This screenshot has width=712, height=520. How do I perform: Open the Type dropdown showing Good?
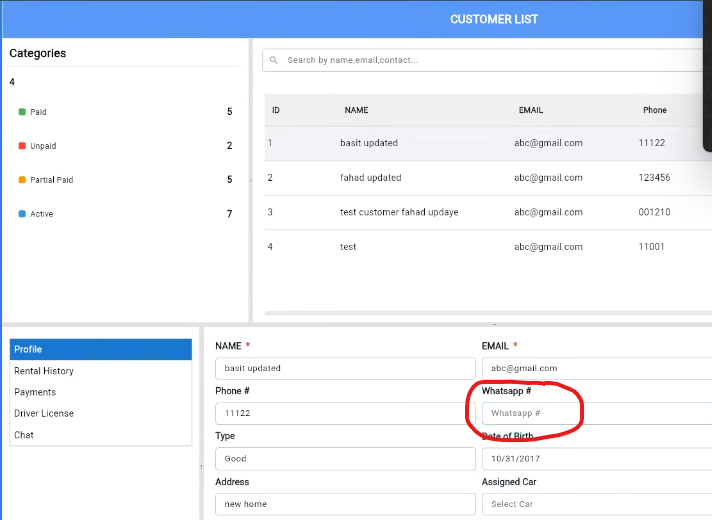[345, 459]
